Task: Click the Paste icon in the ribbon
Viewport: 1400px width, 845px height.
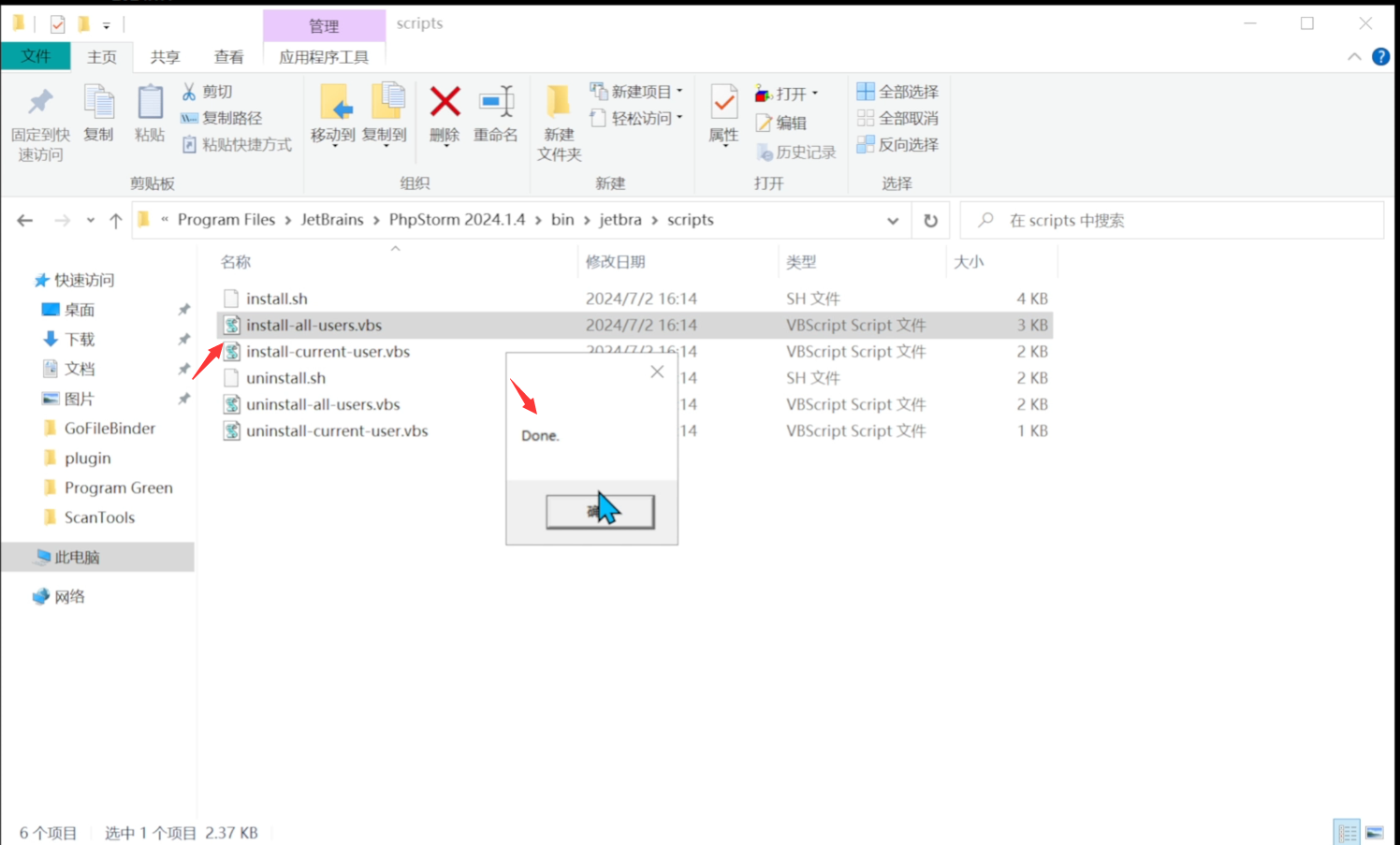Action: [x=149, y=102]
